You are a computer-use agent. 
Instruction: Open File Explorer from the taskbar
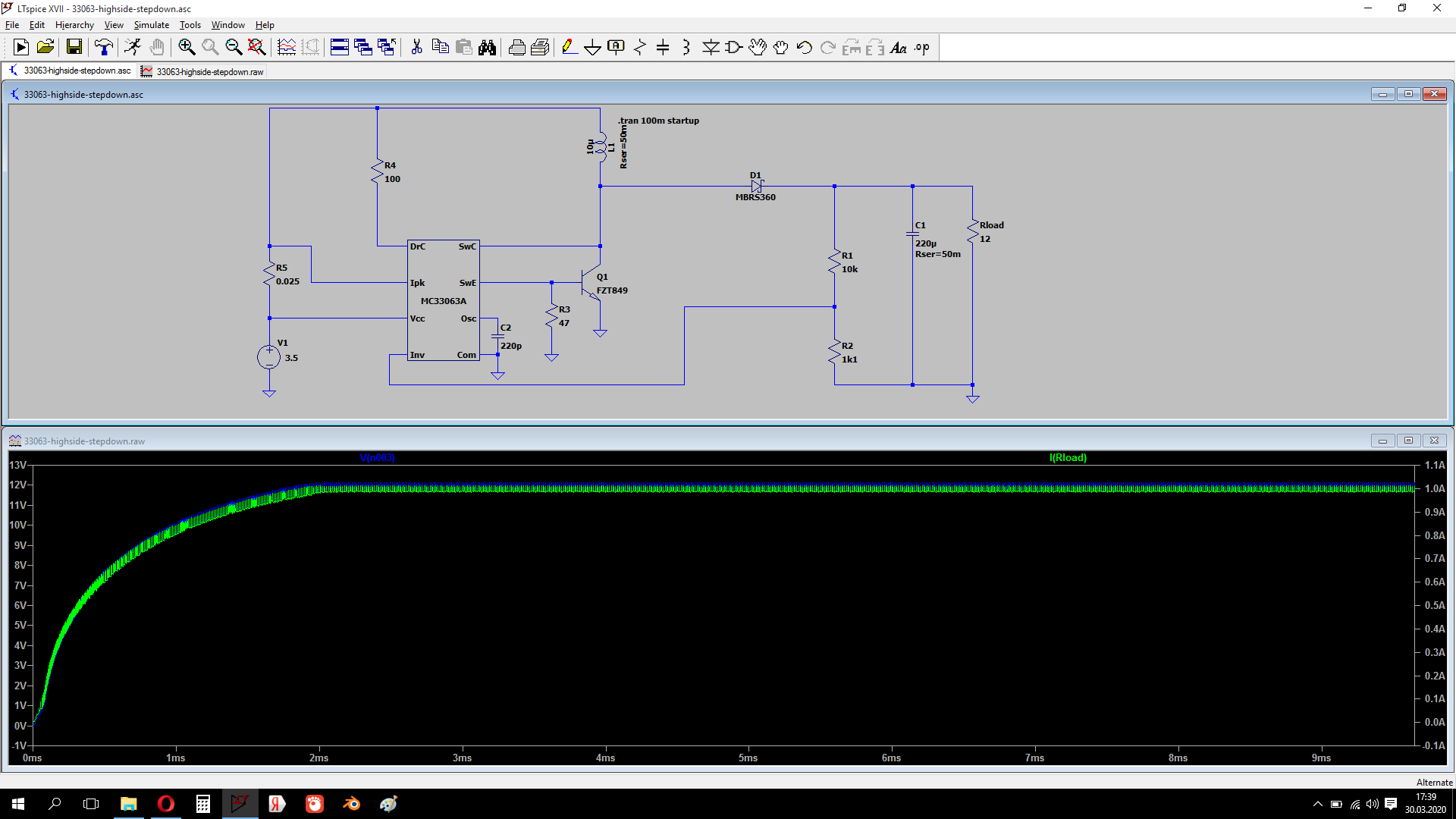pyautogui.click(x=128, y=804)
